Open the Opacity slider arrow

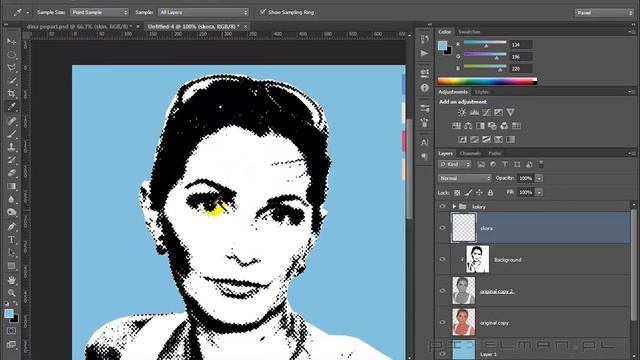click(x=539, y=178)
